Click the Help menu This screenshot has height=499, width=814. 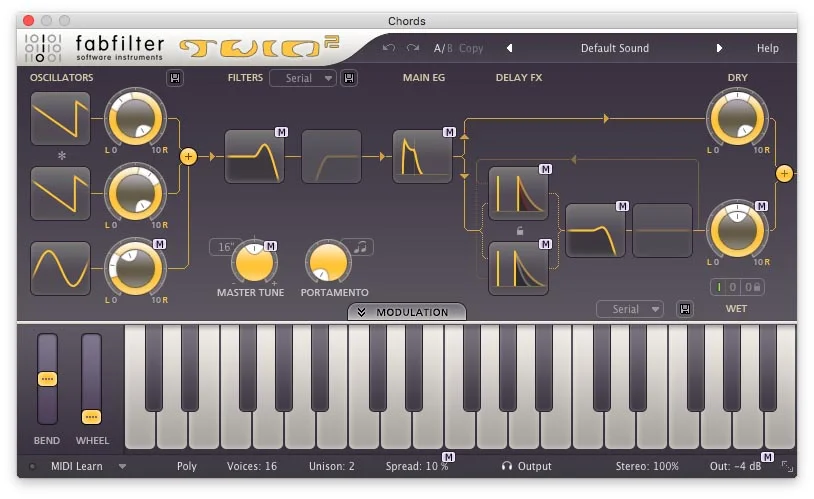tap(767, 48)
